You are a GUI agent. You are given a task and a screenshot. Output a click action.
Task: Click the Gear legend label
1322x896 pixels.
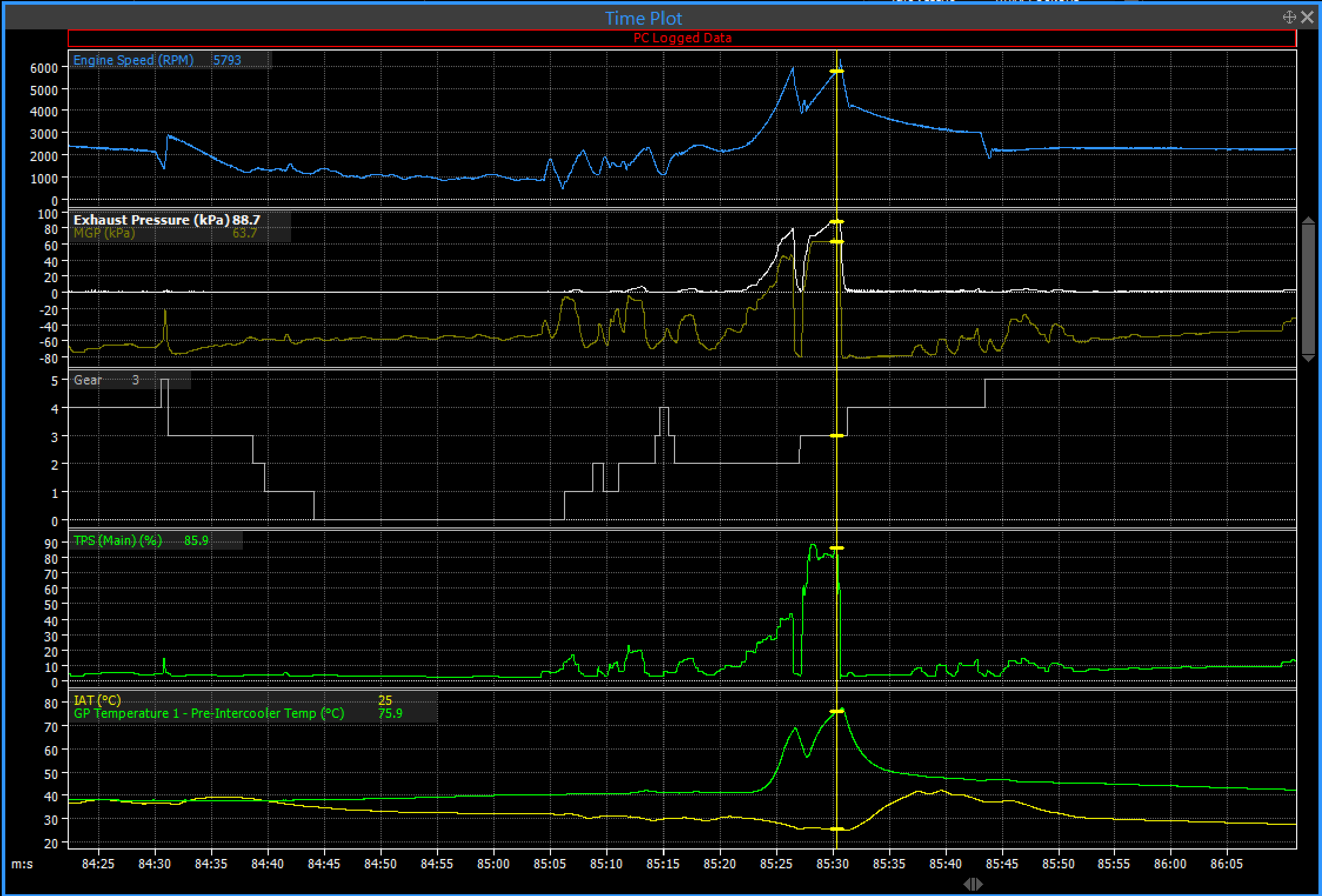(x=88, y=380)
